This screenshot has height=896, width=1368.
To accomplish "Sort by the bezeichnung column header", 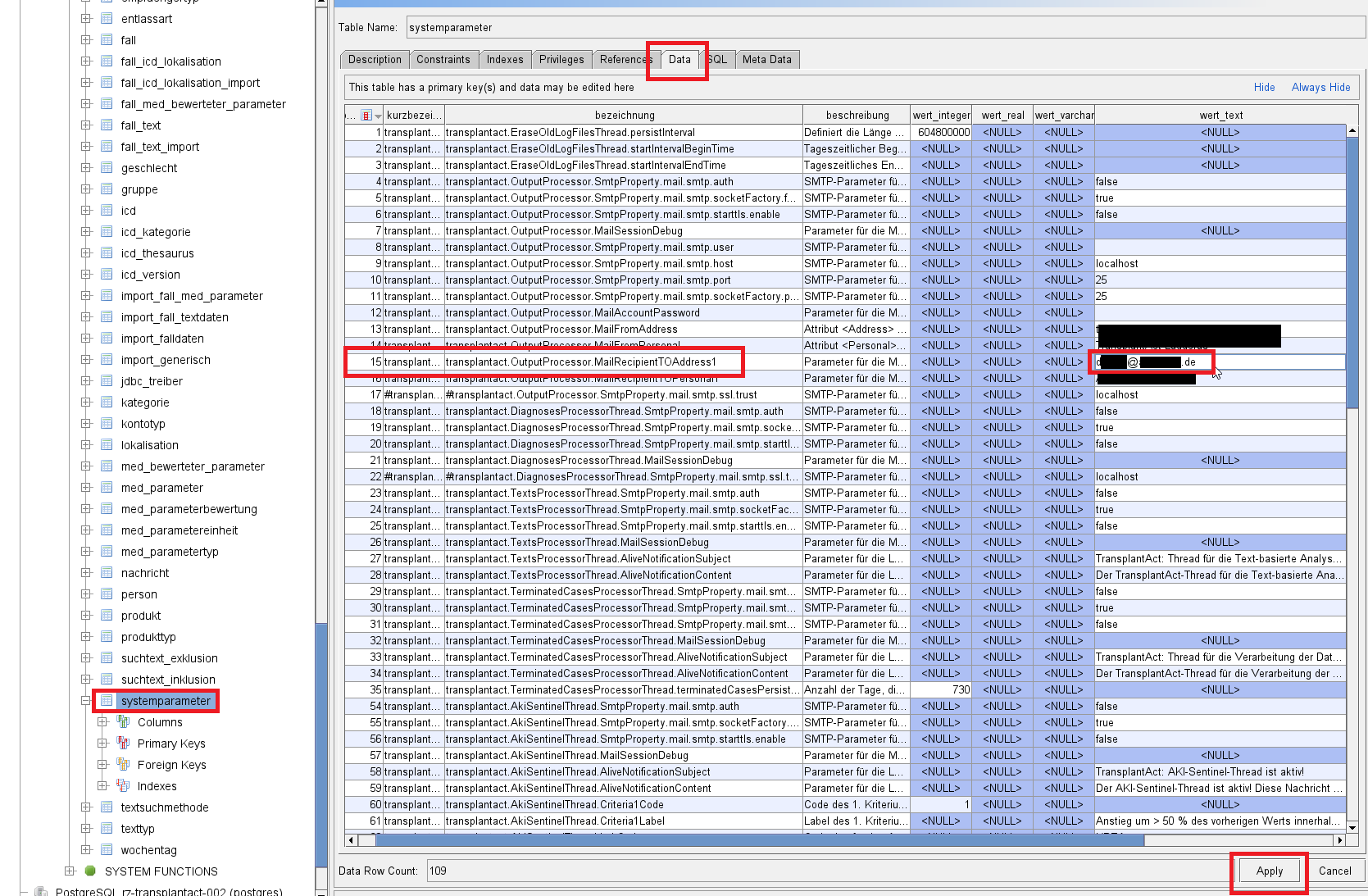I will 624,116.
